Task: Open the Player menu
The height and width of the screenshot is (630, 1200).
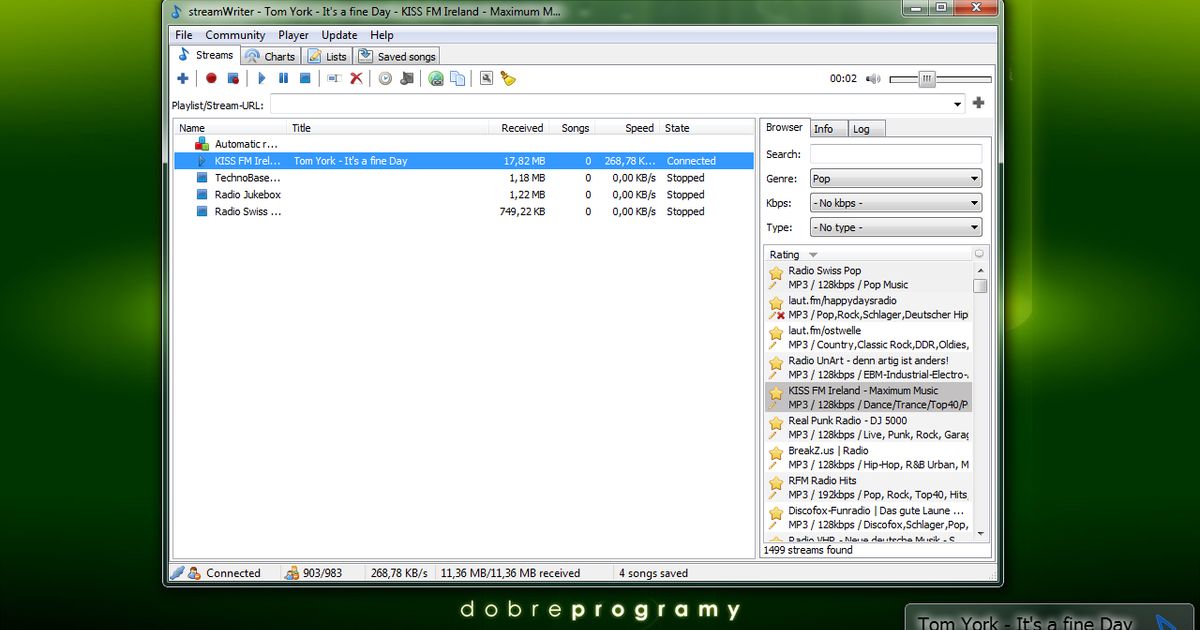Action: 293,35
